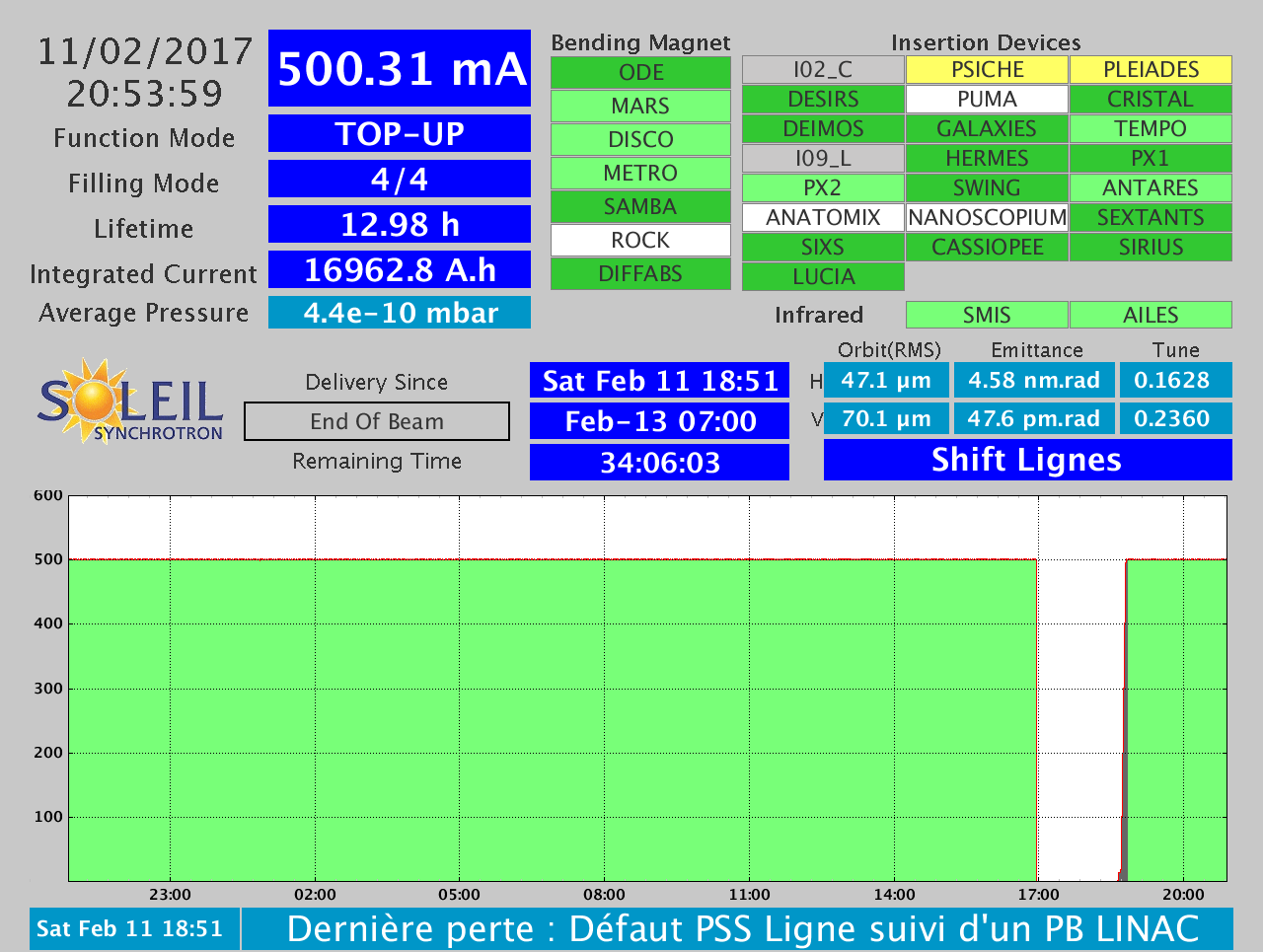Select the SEXTANTS beamline status

point(1151,217)
